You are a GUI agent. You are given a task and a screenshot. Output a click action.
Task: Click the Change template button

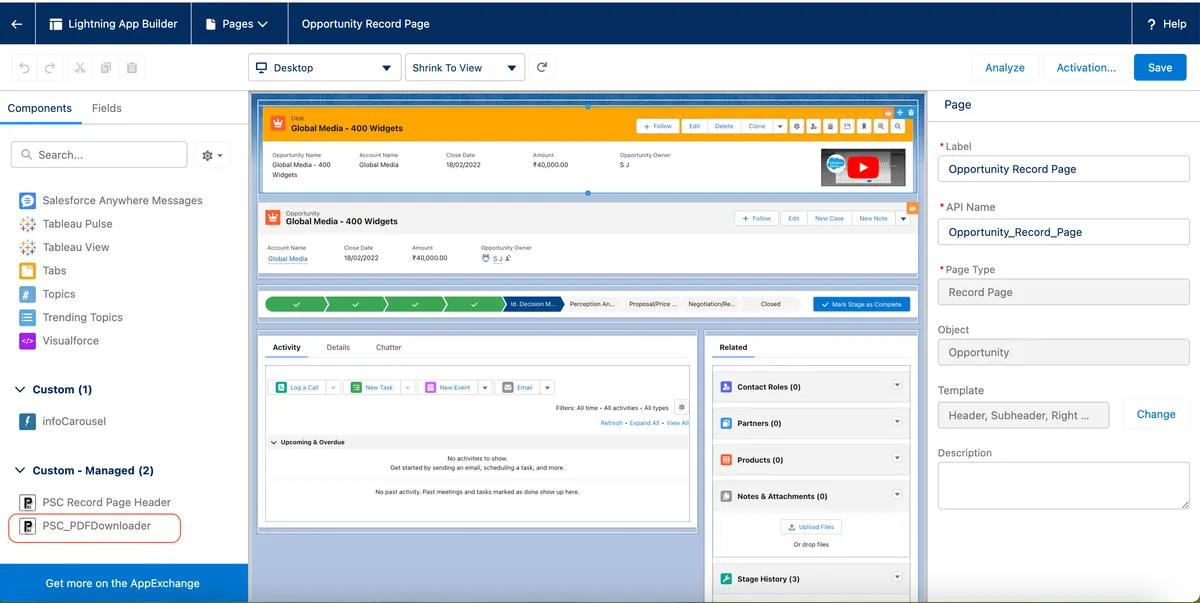[x=1156, y=414]
